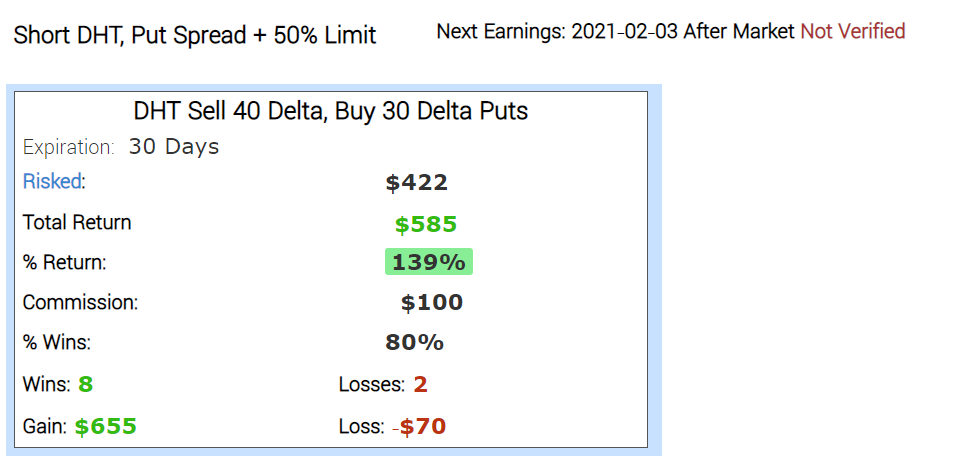Click the blue Risked link

point(53,182)
